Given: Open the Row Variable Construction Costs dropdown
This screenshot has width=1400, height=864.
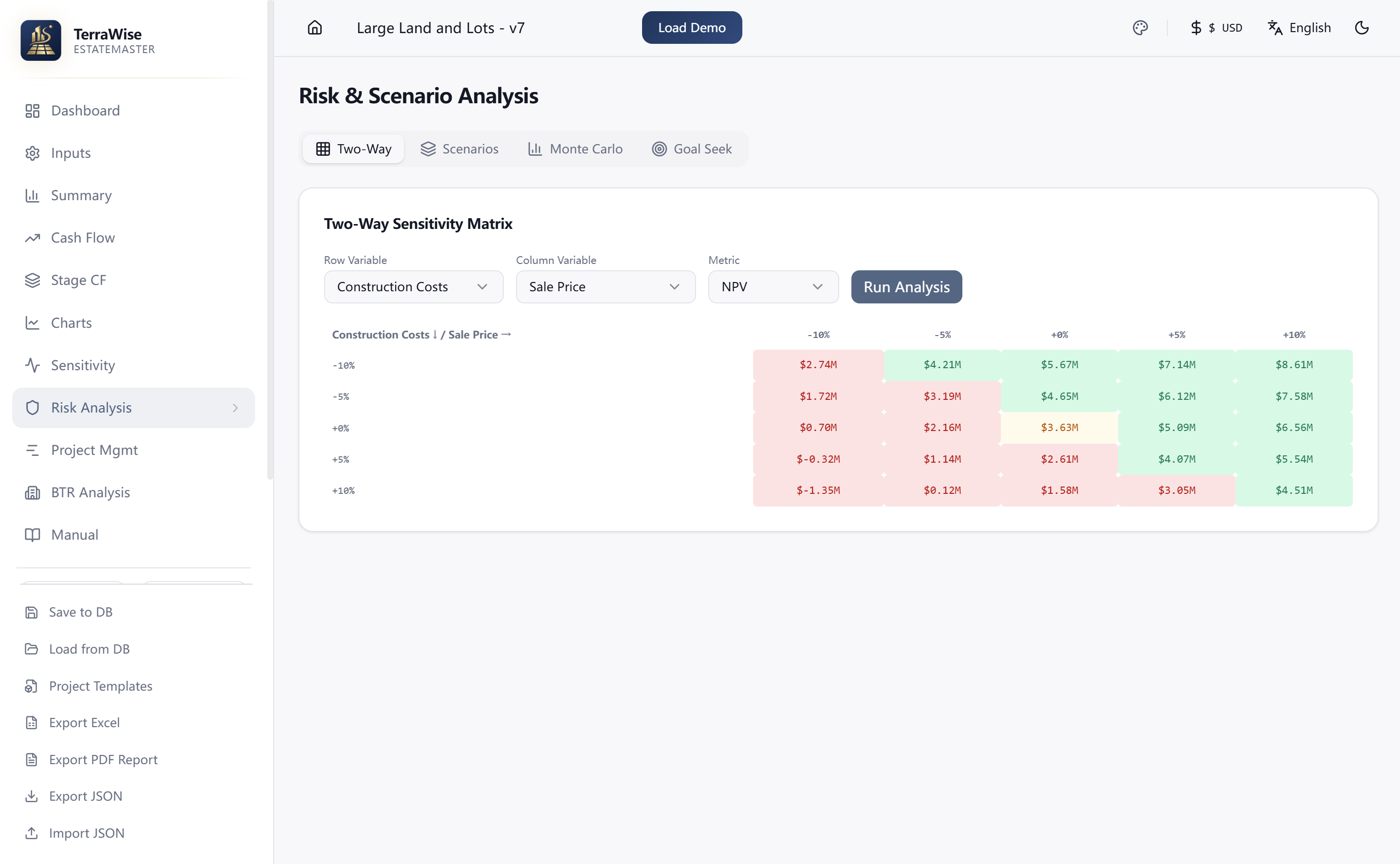Looking at the screenshot, I should pos(413,287).
